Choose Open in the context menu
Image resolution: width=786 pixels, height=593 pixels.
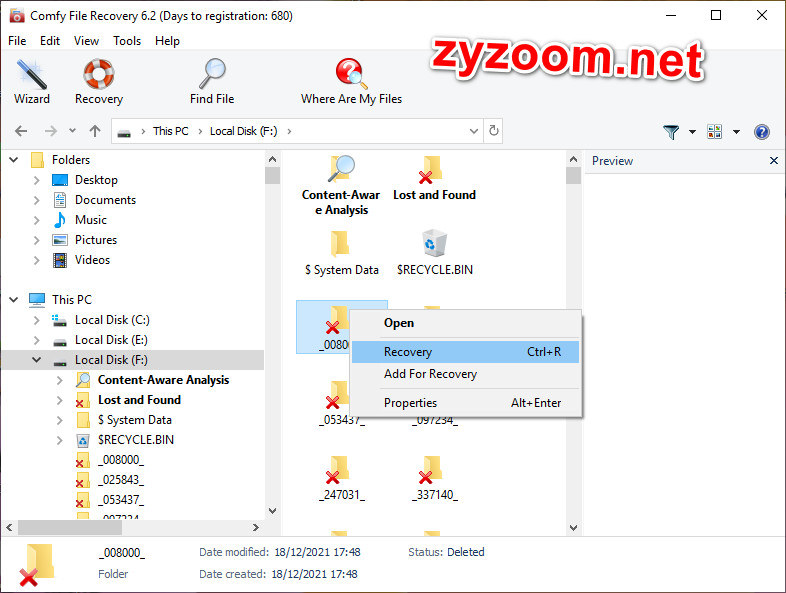click(466, 323)
